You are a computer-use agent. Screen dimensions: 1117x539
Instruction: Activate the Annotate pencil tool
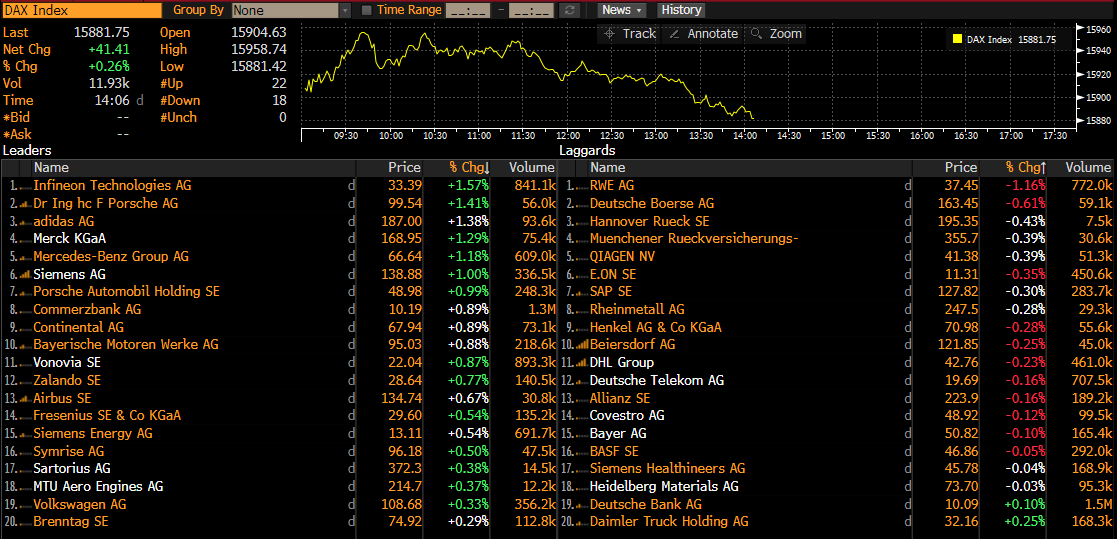click(x=674, y=34)
